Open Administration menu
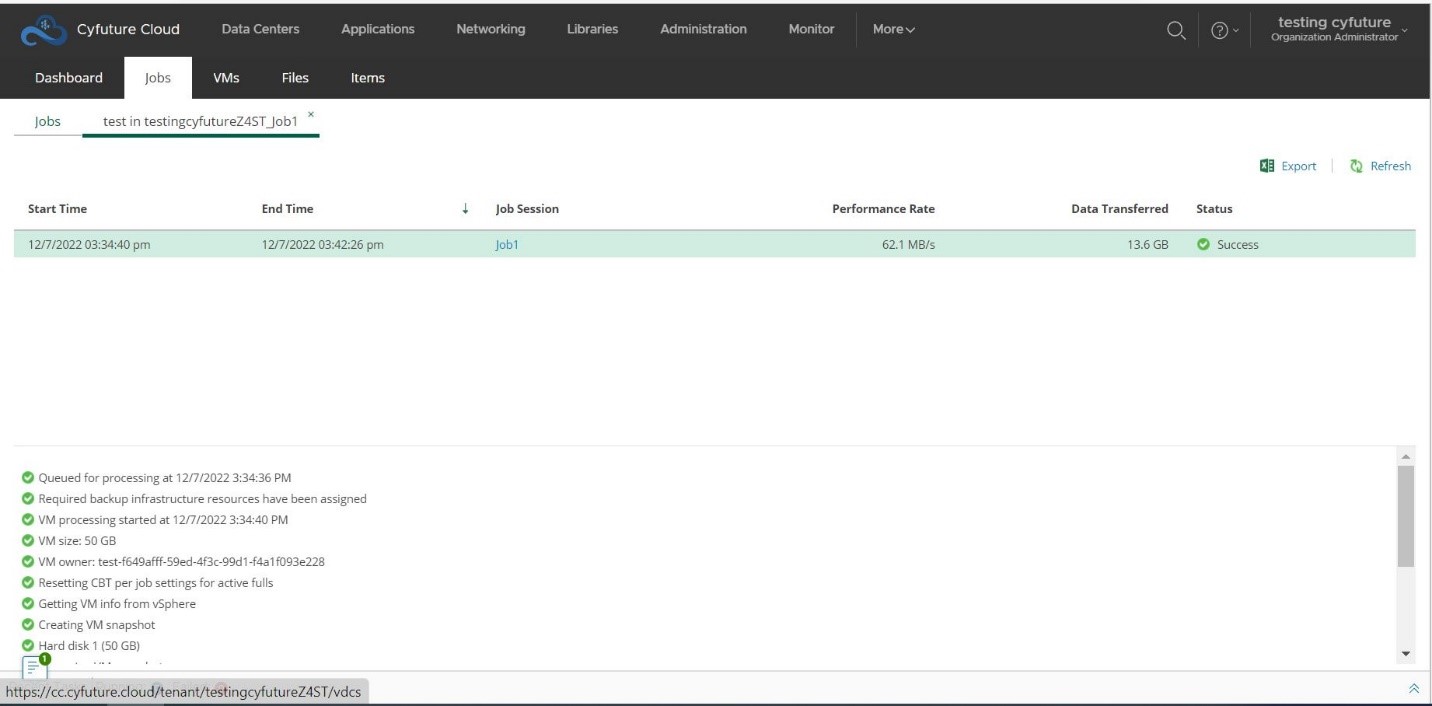 703,29
